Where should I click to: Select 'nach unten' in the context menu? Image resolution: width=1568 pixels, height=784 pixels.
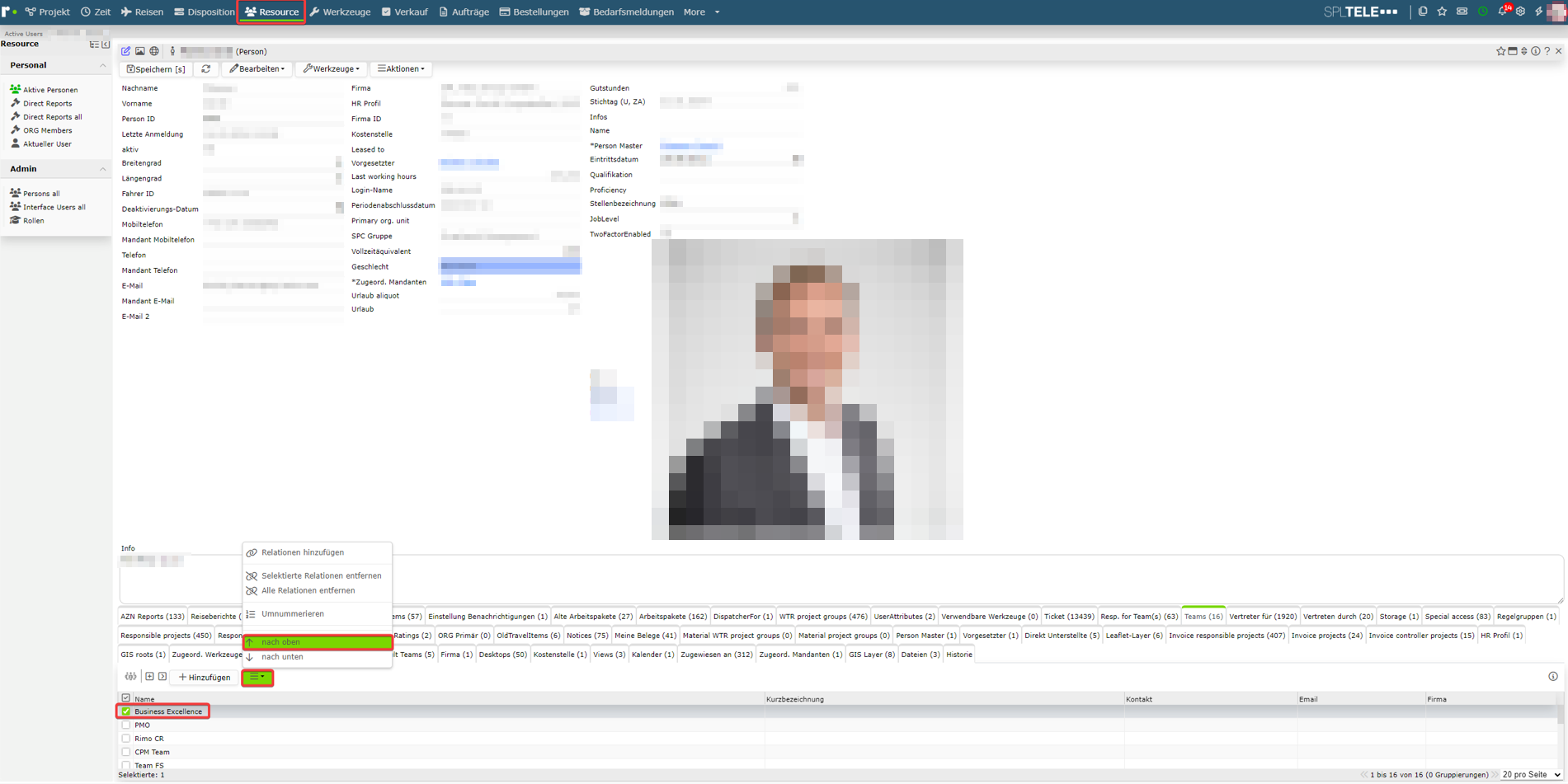tap(318, 657)
